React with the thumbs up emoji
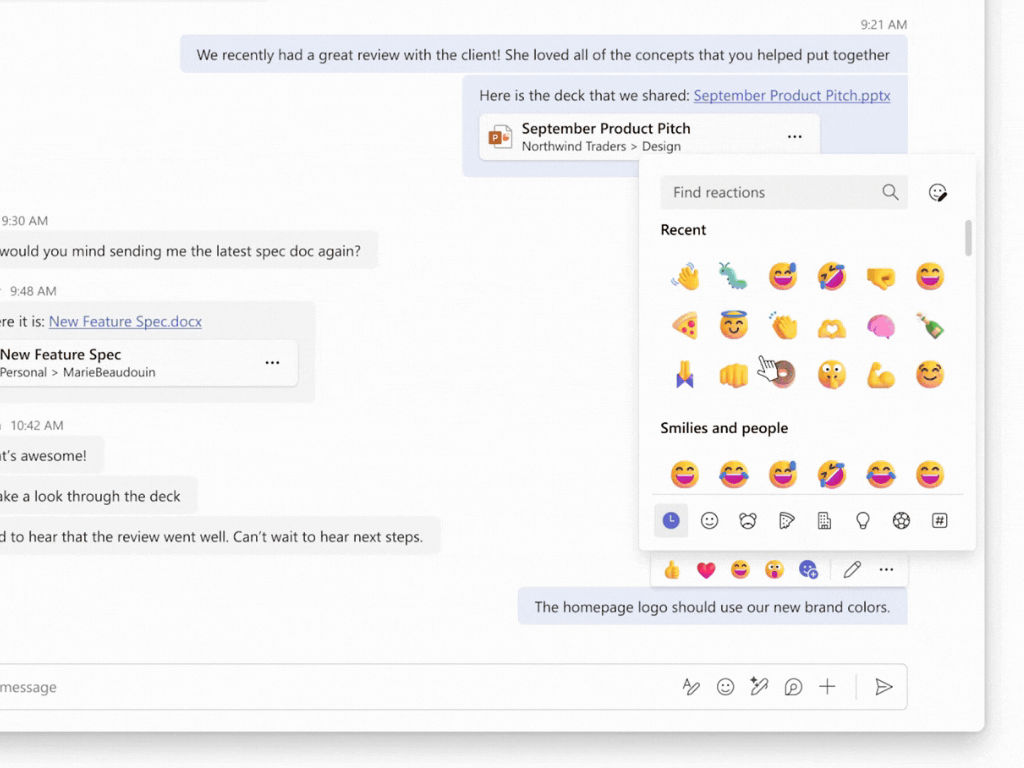Image resolution: width=1024 pixels, height=768 pixels. pos(672,570)
